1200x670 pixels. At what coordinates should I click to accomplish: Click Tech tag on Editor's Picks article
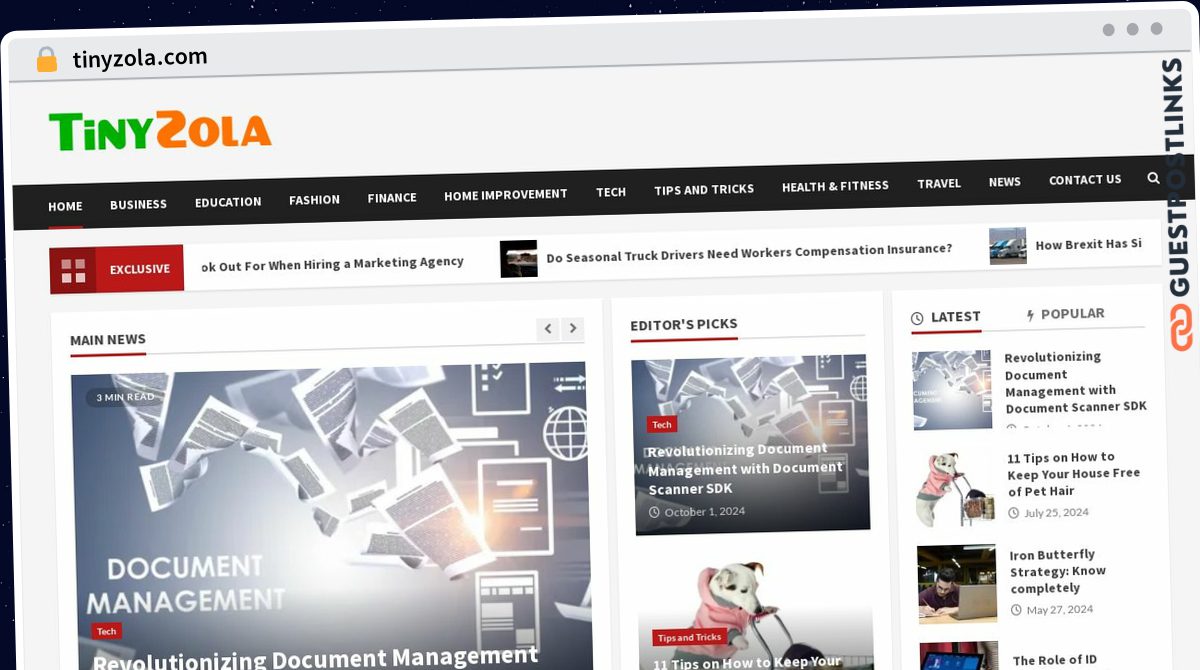[x=662, y=424]
